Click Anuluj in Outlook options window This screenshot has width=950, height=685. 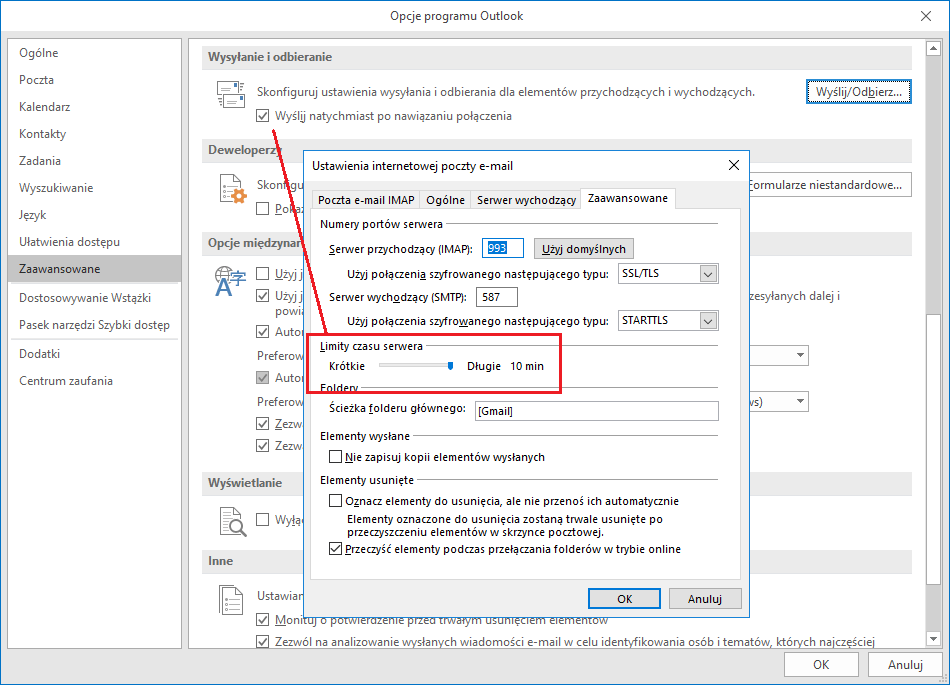click(905, 664)
